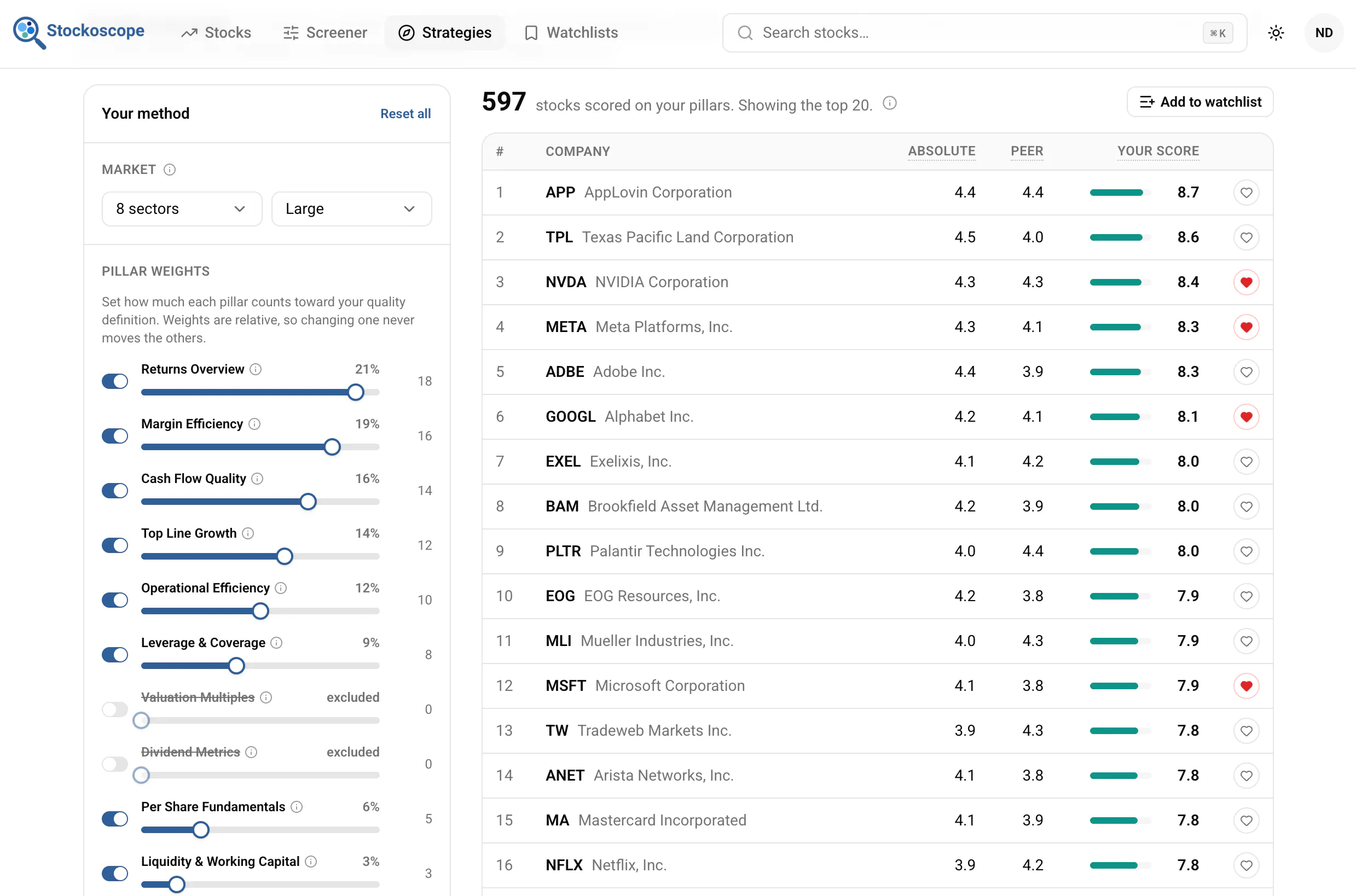Viewport: 1356px width, 896px height.
Task: Show info about top 20 stocks
Action: [890, 103]
